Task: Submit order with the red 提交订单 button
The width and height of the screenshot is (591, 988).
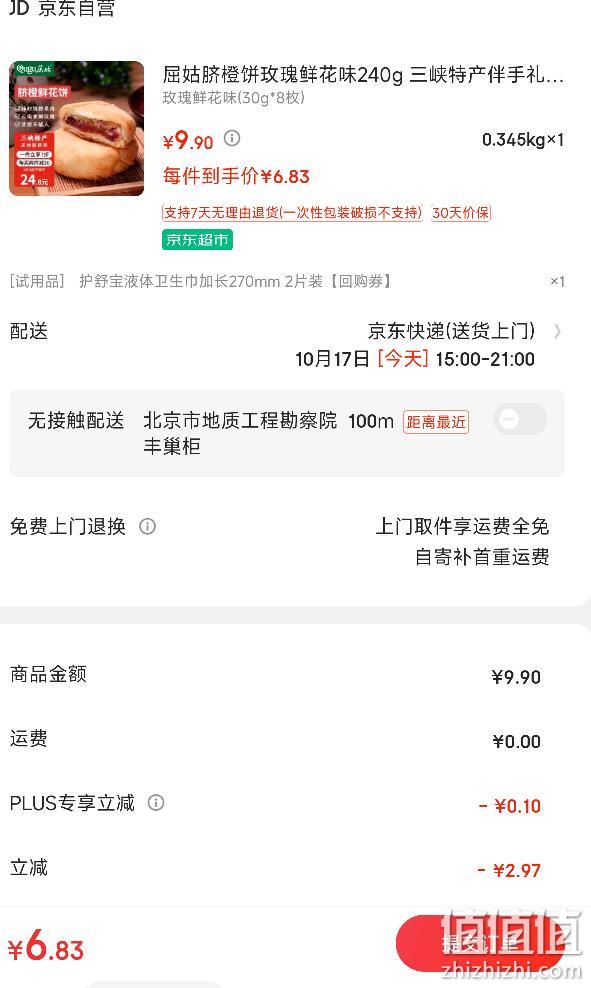Action: click(480, 943)
